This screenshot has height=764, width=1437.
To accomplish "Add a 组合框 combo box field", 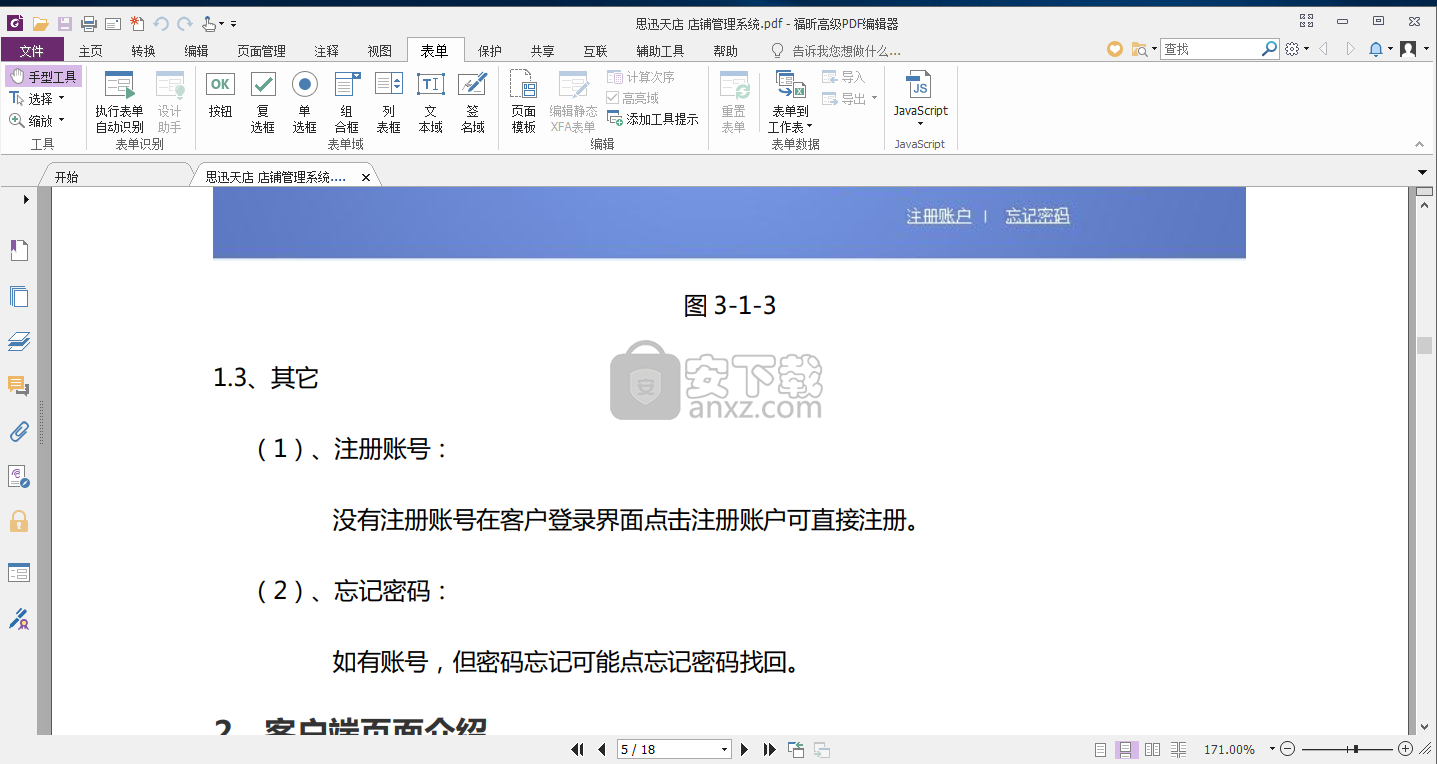I will pyautogui.click(x=347, y=102).
